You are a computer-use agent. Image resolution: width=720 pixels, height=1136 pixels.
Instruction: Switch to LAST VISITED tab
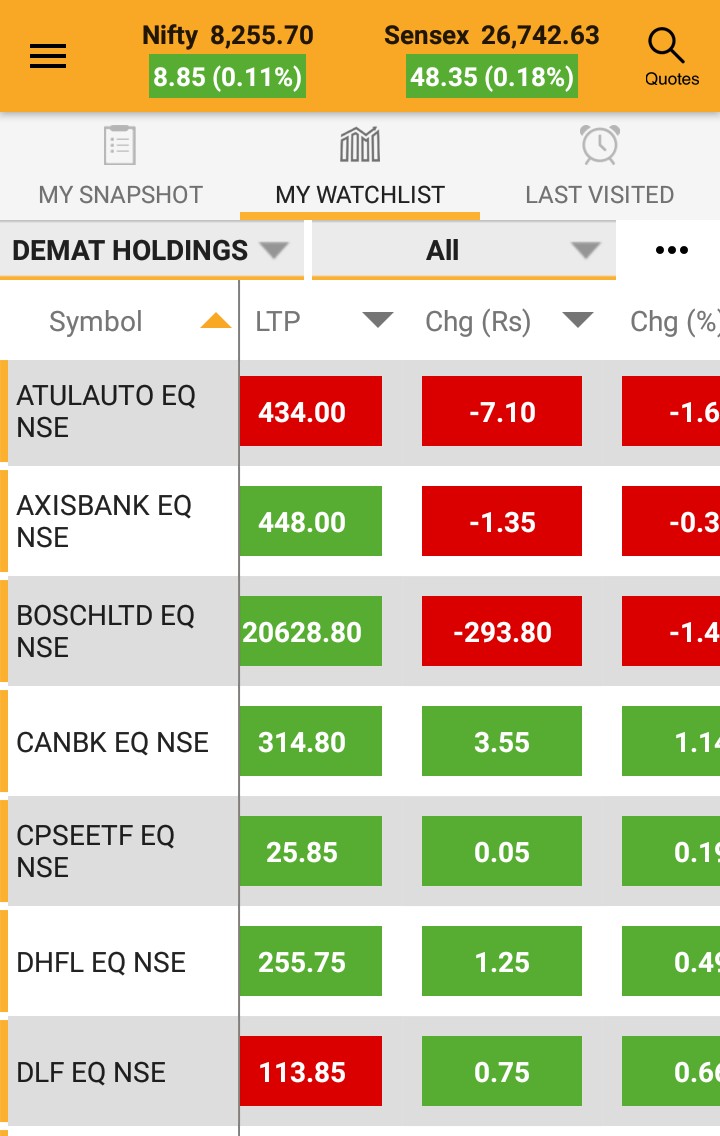[x=600, y=194]
